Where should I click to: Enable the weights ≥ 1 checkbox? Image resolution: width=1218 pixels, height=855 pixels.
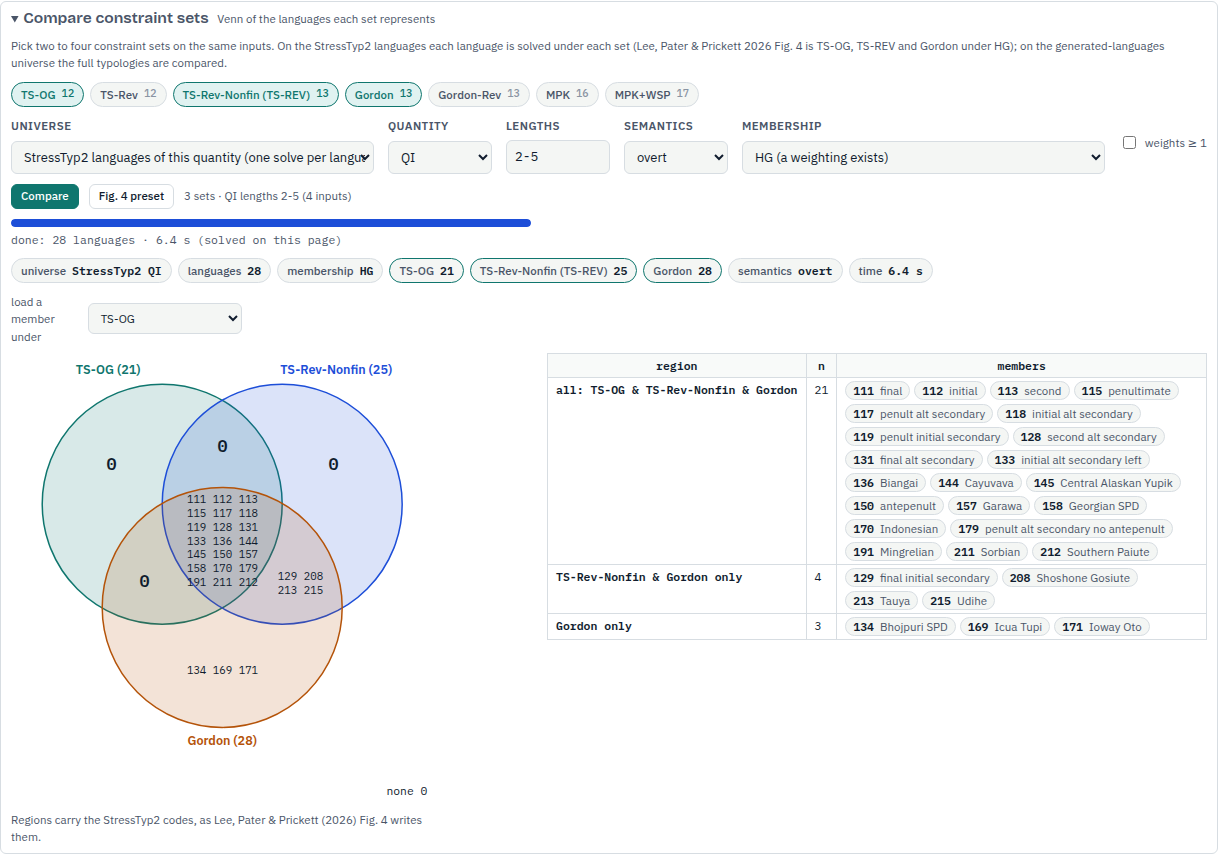(x=1130, y=143)
